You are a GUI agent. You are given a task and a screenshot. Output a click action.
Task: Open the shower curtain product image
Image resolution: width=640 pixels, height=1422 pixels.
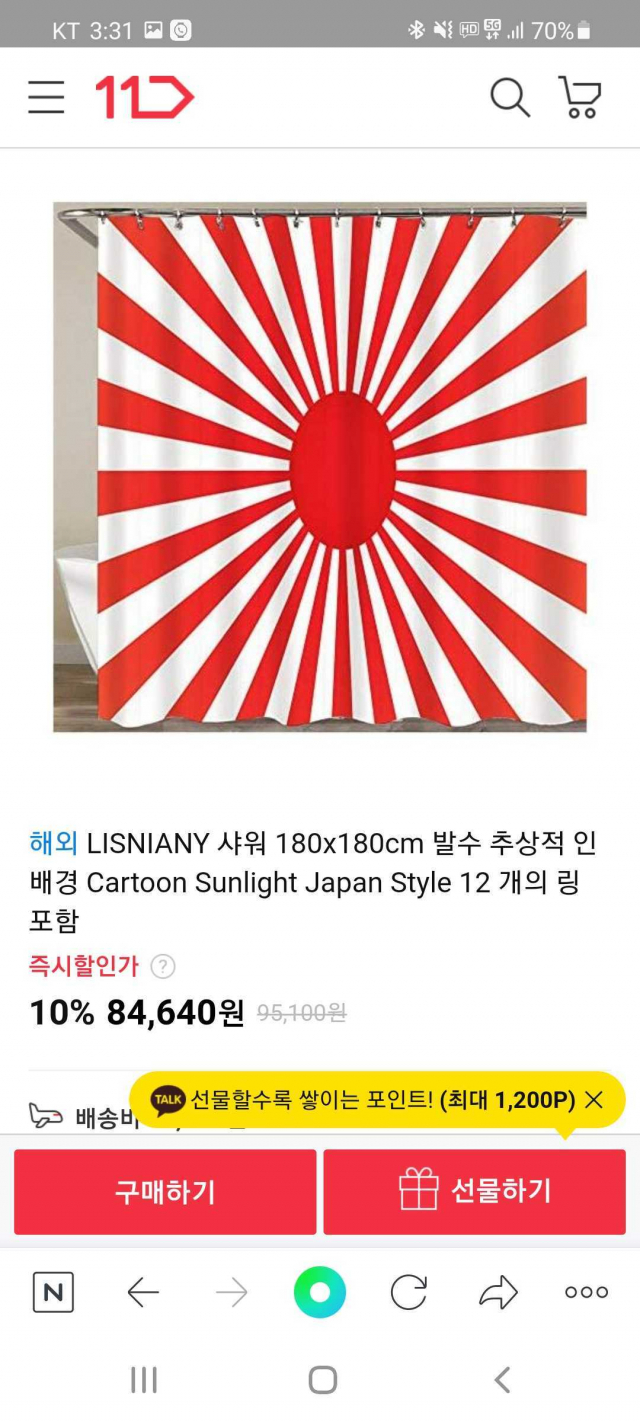point(320,467)
